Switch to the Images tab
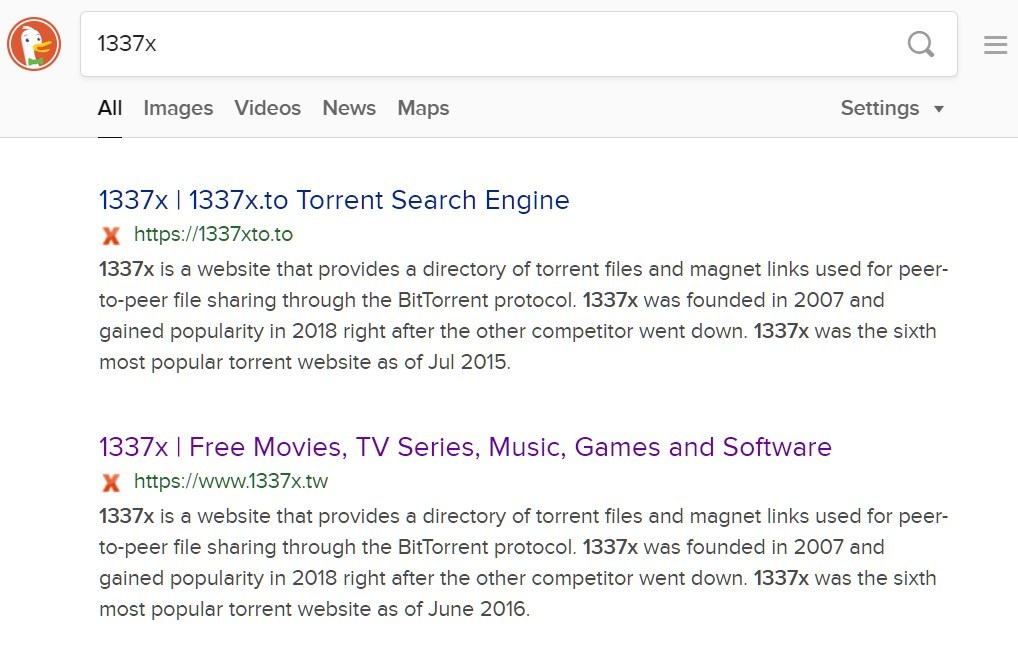This screenshot has width=1018, height=648. (178, 108)
